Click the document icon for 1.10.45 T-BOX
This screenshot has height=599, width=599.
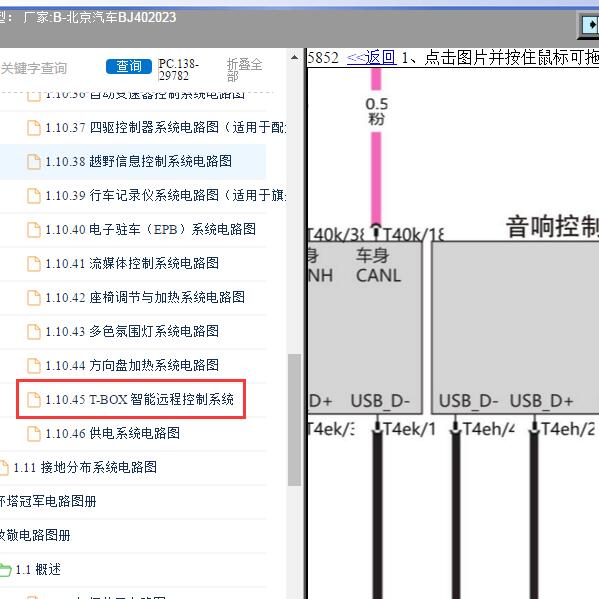pos(34,400)
